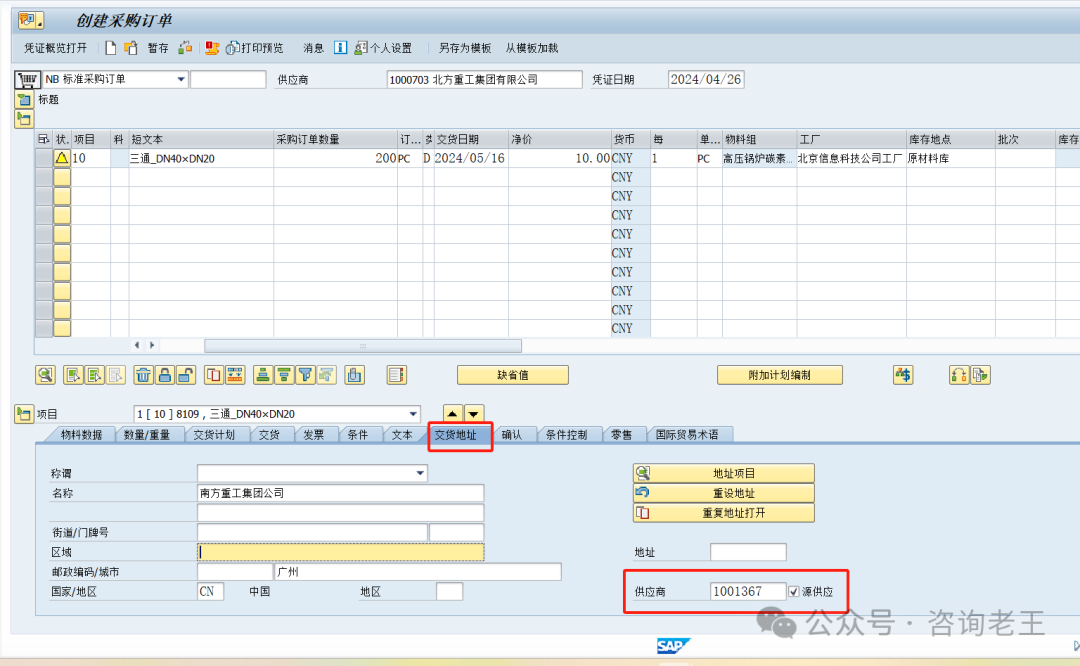Click the window menu icon beside 创建采购订单
The width and height of the screenshot is (1080, 666).
pos(30,20)
